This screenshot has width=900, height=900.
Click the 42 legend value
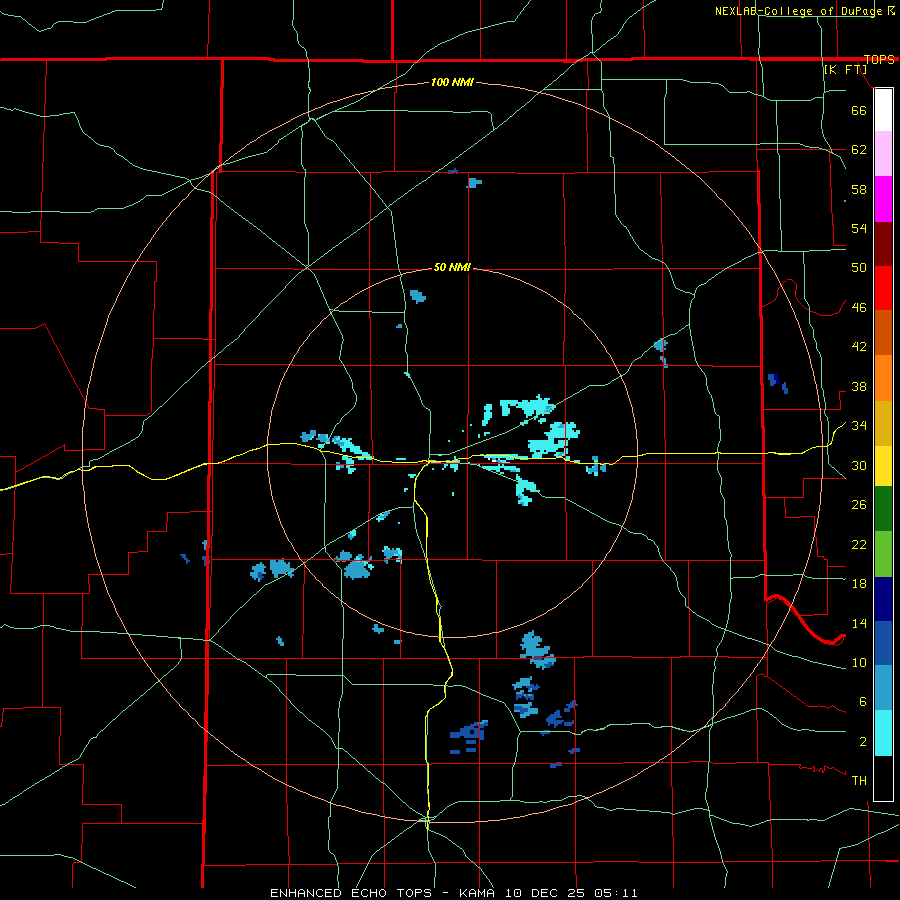pos(859,347)
